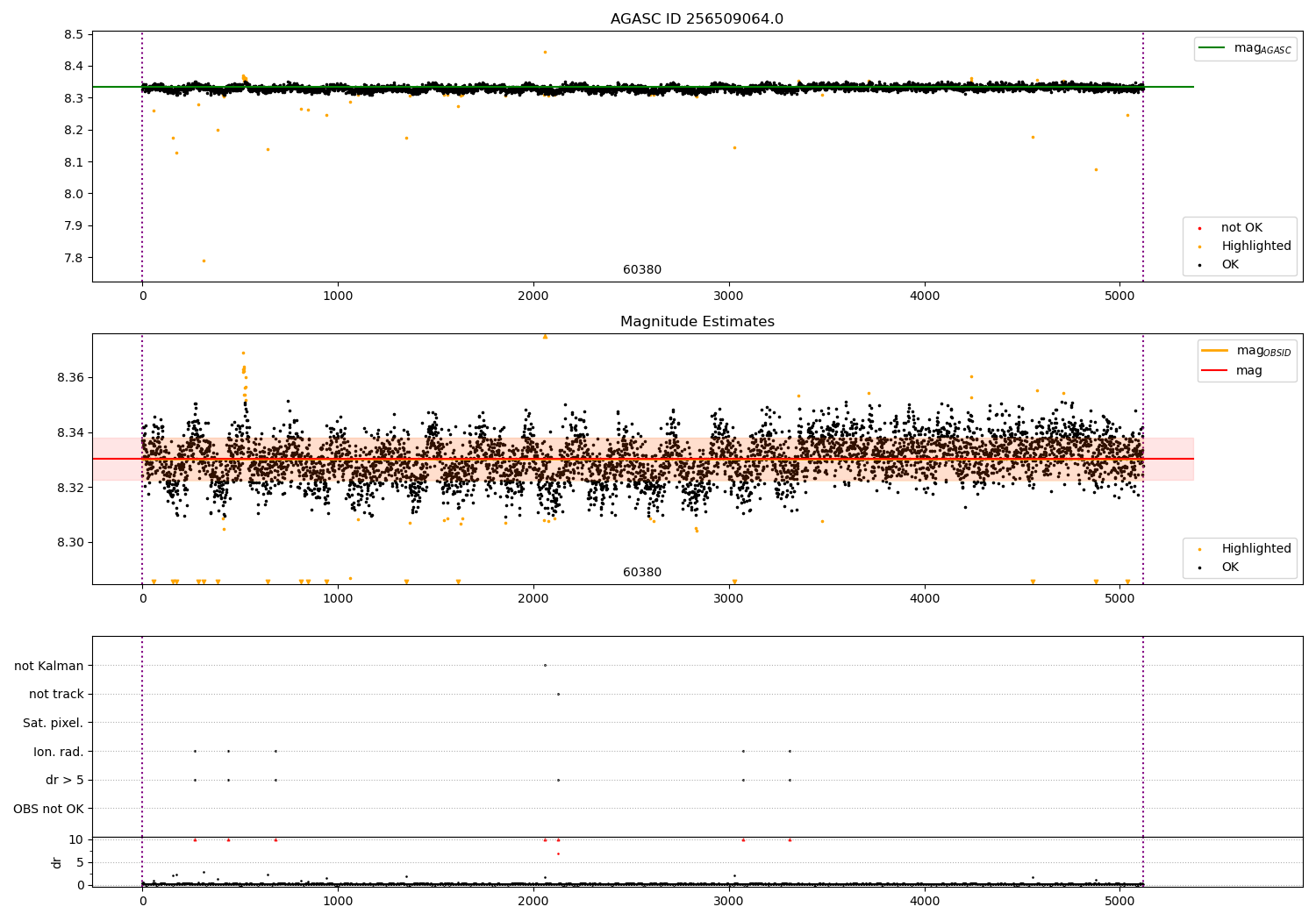Click the "10" tick on the dr axis
Screen dimensions: 1316x921
pyautogui.click(x=76, y=840)
